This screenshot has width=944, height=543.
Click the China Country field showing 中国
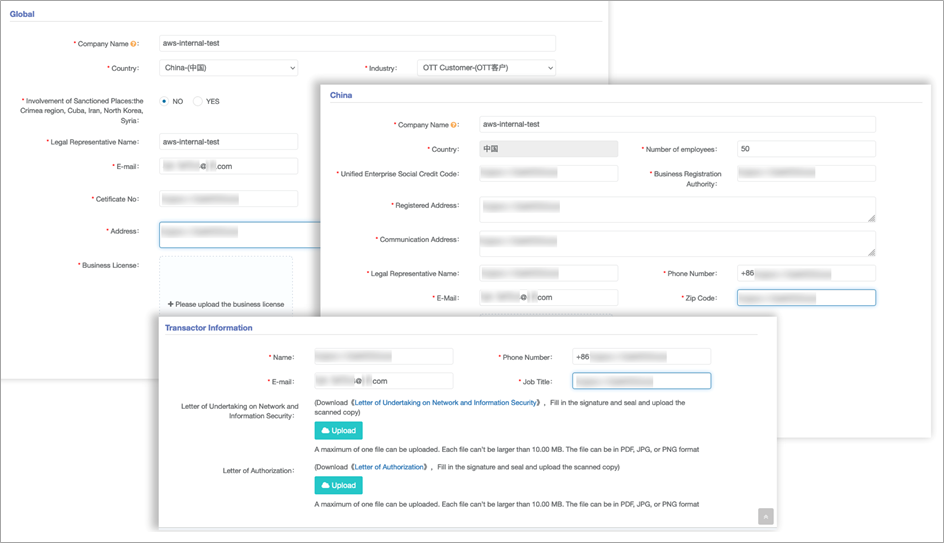[549, 149]
